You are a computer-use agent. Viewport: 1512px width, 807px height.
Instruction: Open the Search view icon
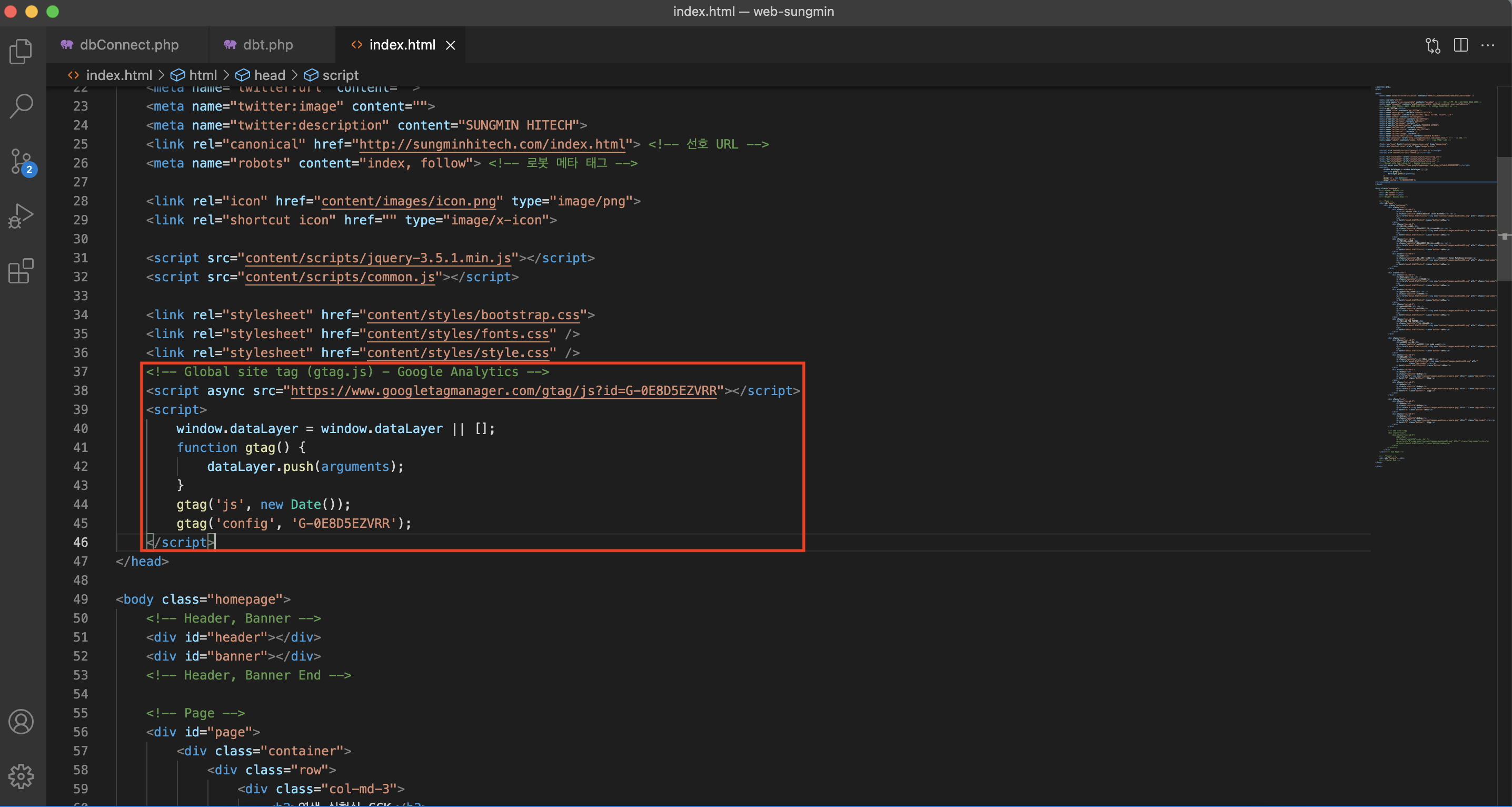pyautogui.click(x=21, y=106)
